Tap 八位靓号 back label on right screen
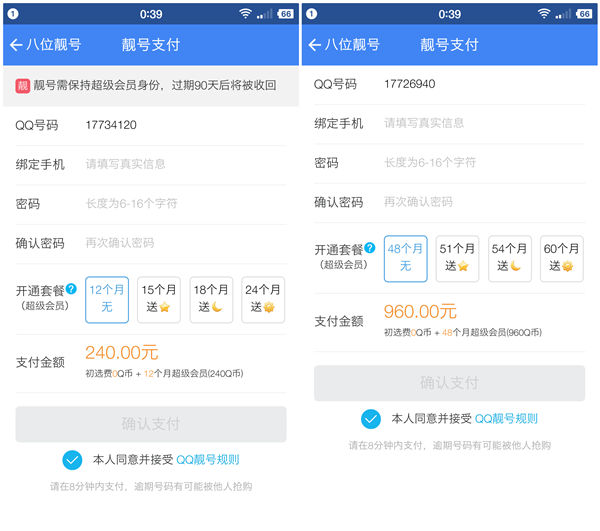 point(352,45)
